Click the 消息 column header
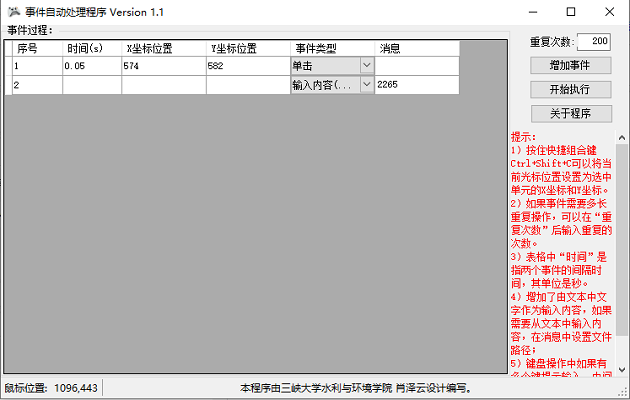This screenshot has height=400, width=630. pos(417,49)
